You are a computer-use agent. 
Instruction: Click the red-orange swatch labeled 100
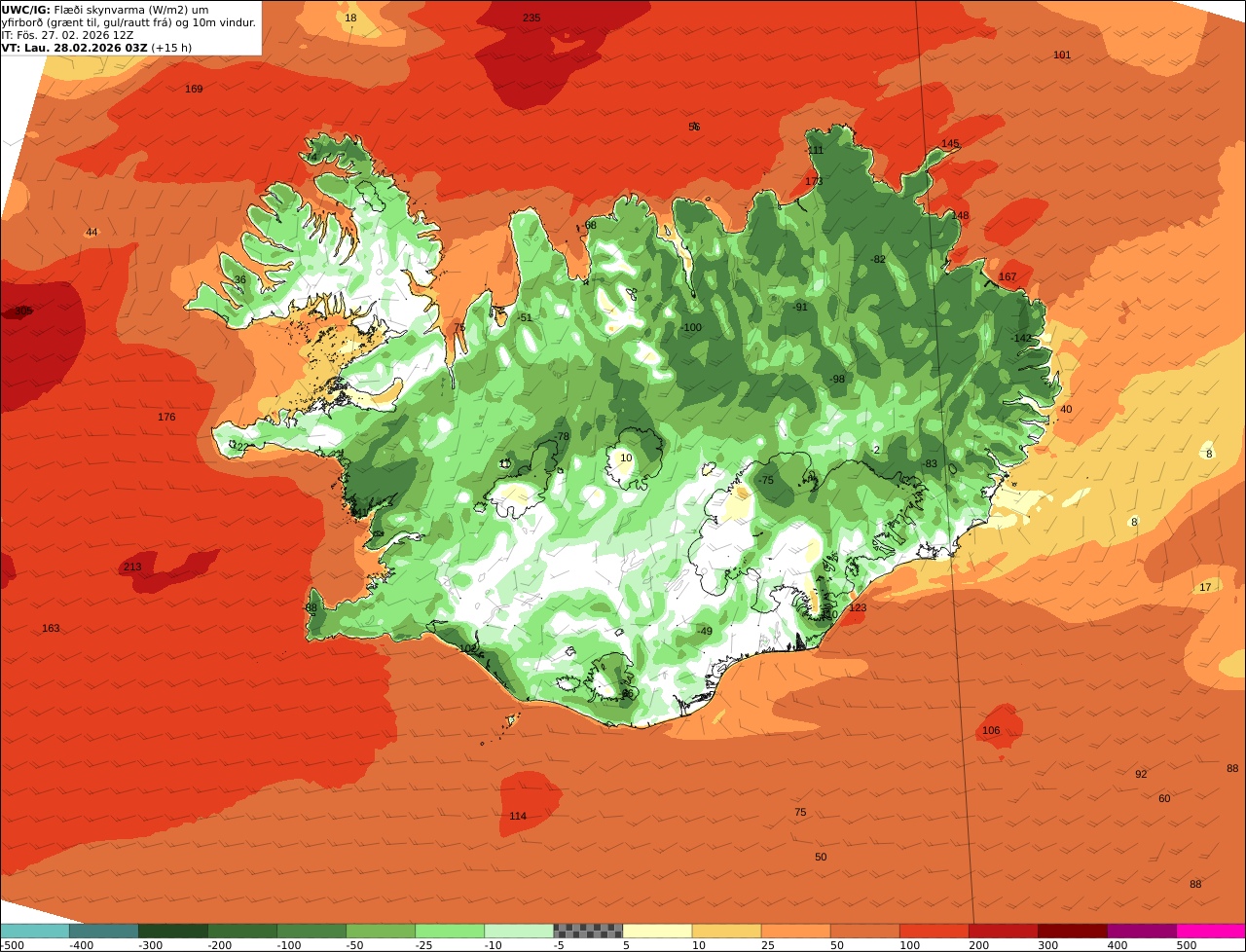point(934,931)
